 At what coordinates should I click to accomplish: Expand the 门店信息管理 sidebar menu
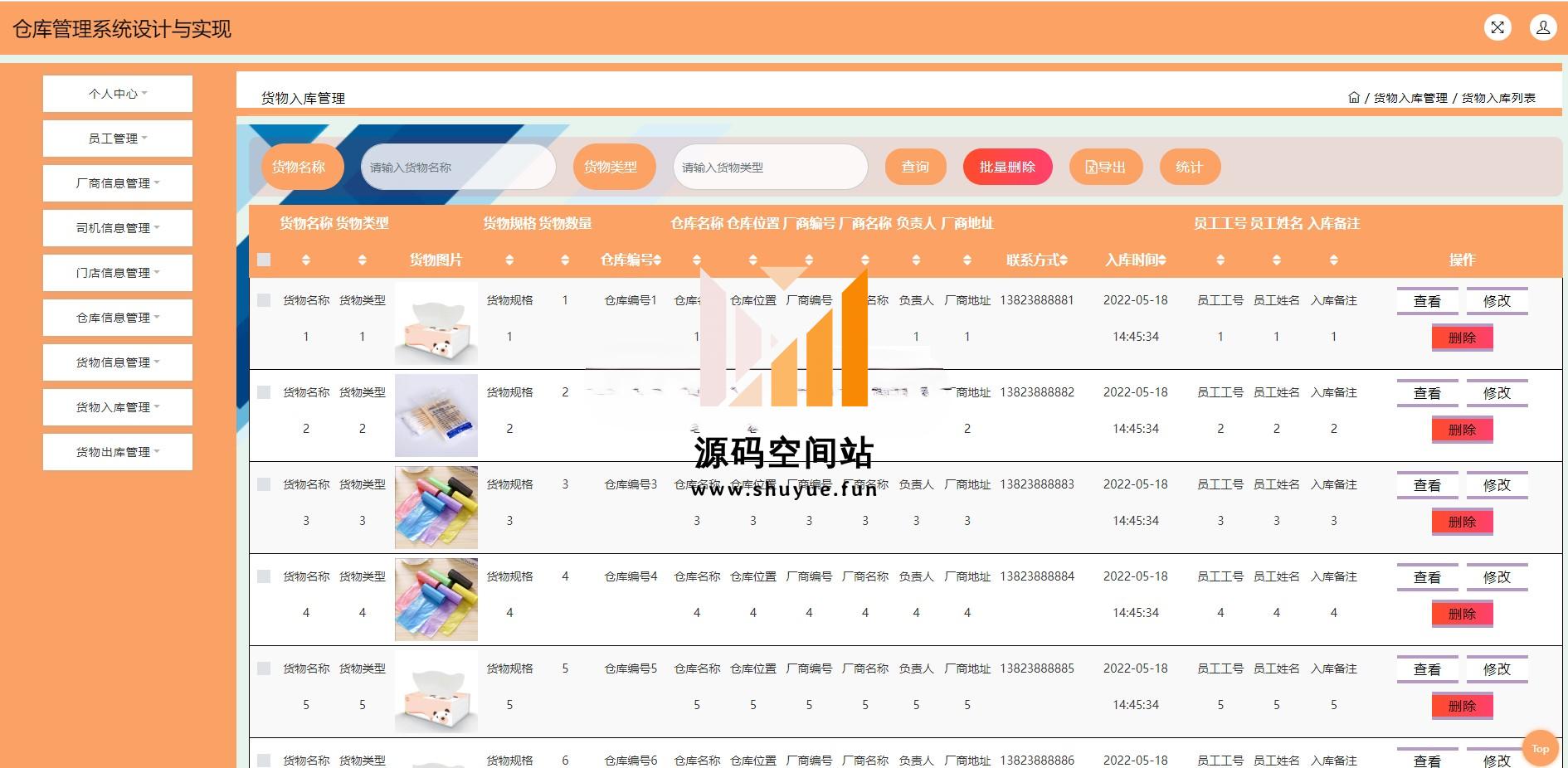point(118,273)
